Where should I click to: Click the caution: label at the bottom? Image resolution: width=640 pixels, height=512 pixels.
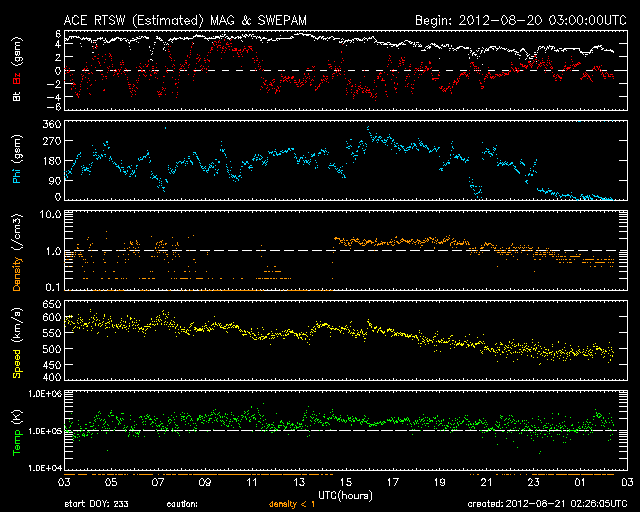182,504
